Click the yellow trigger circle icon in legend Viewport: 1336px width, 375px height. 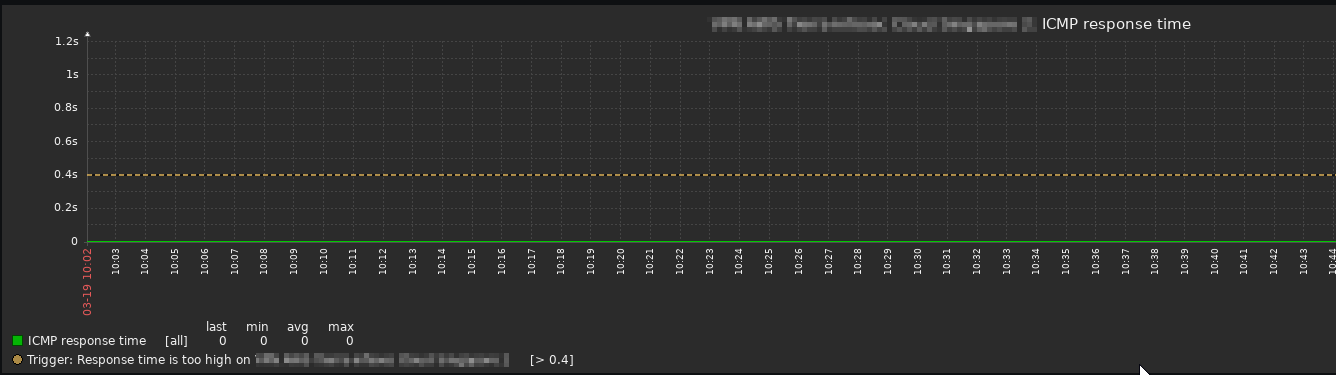coord(17,360)
